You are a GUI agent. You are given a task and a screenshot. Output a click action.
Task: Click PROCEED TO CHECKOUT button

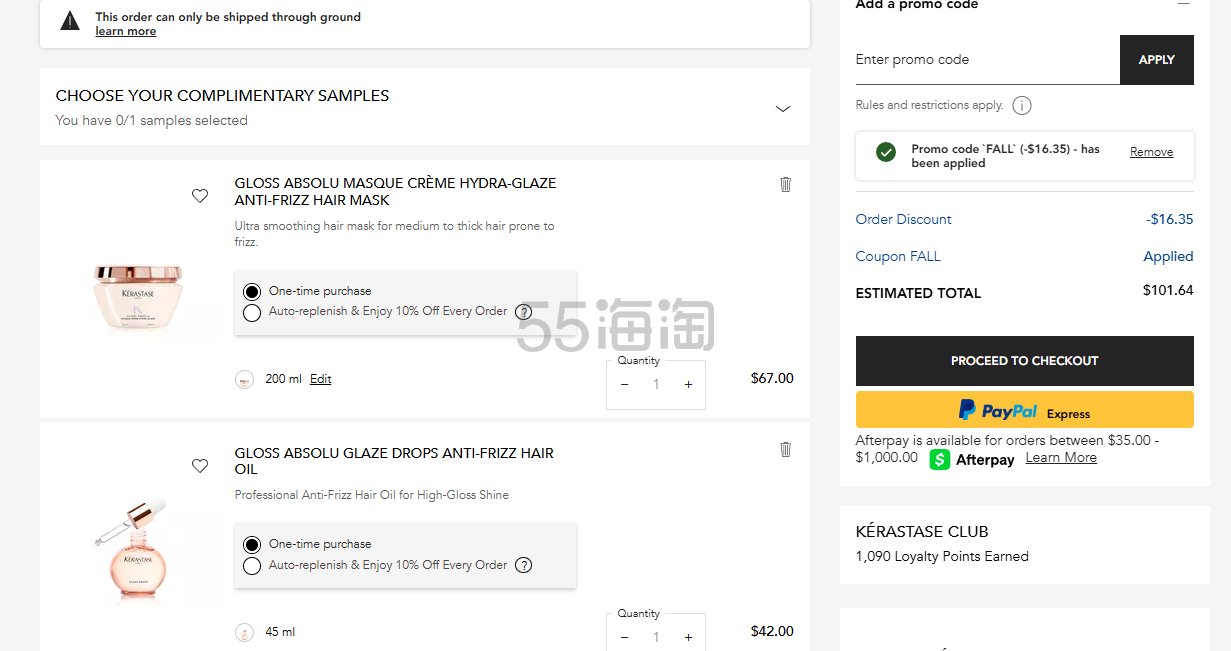tap(1025, 361)
